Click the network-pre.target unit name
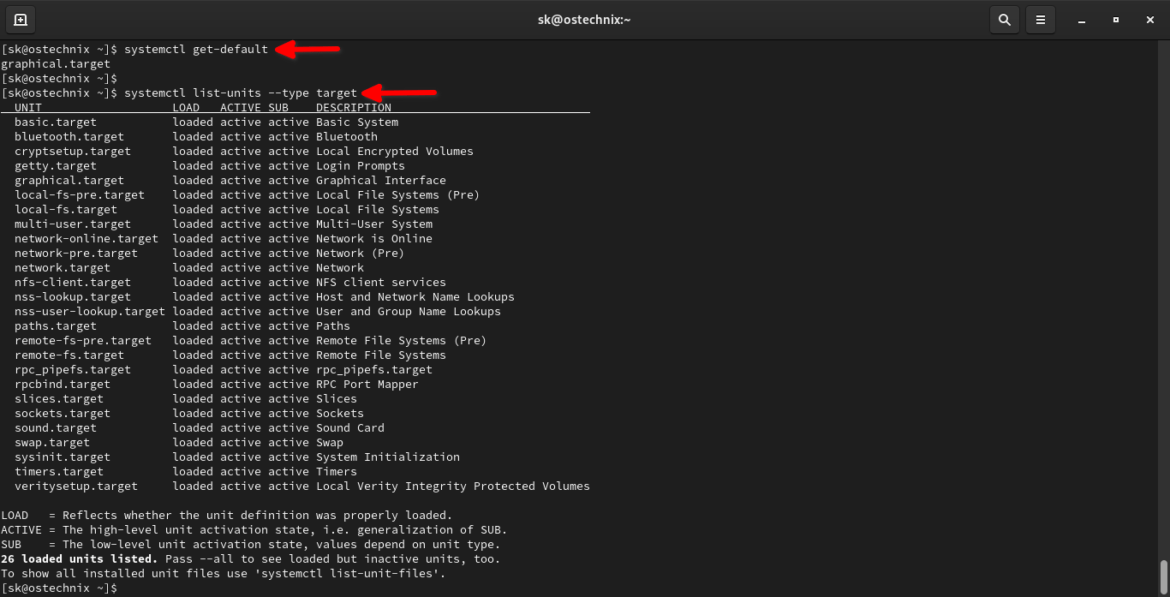The image size is (1170, 597). point(76,253)
